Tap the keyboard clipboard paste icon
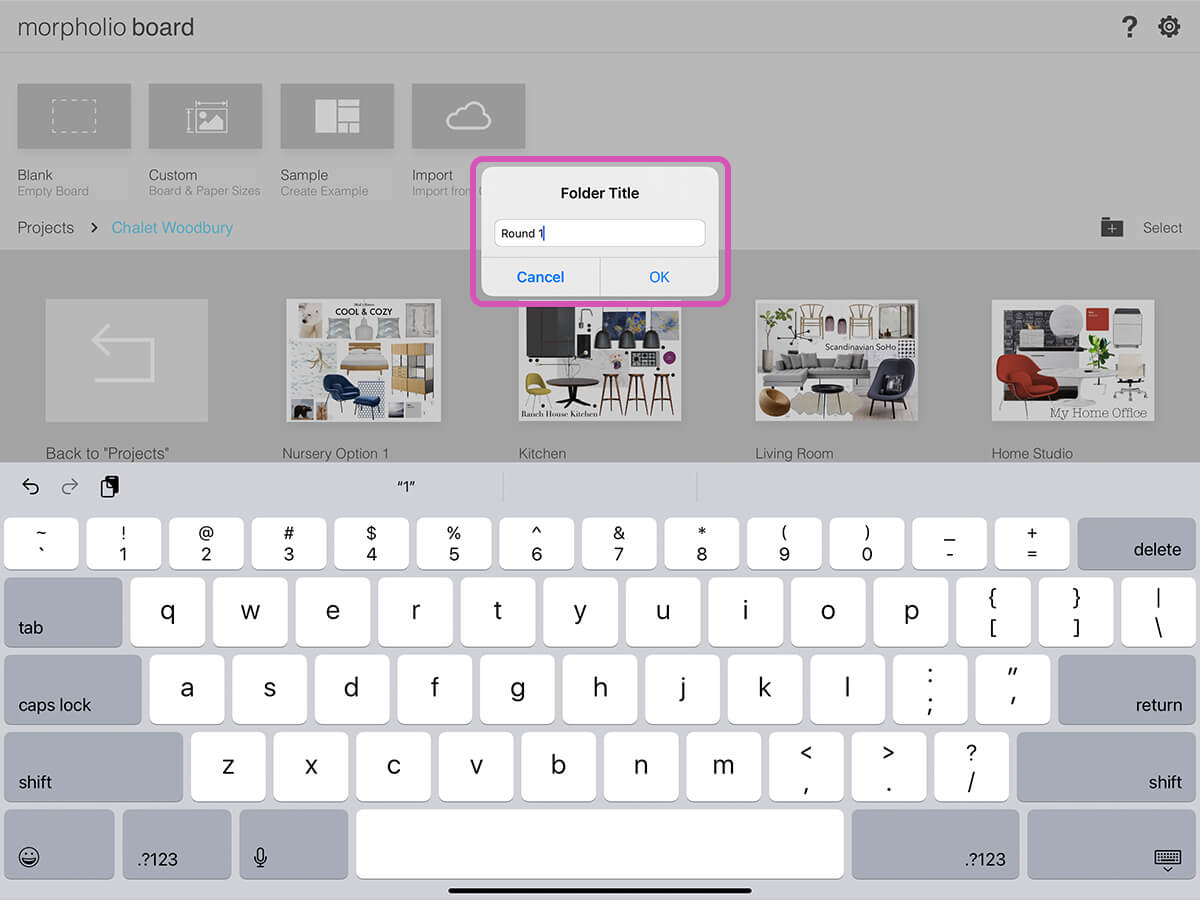The height and width of the screenshot is (900, 1200). (x=110, y=487)
